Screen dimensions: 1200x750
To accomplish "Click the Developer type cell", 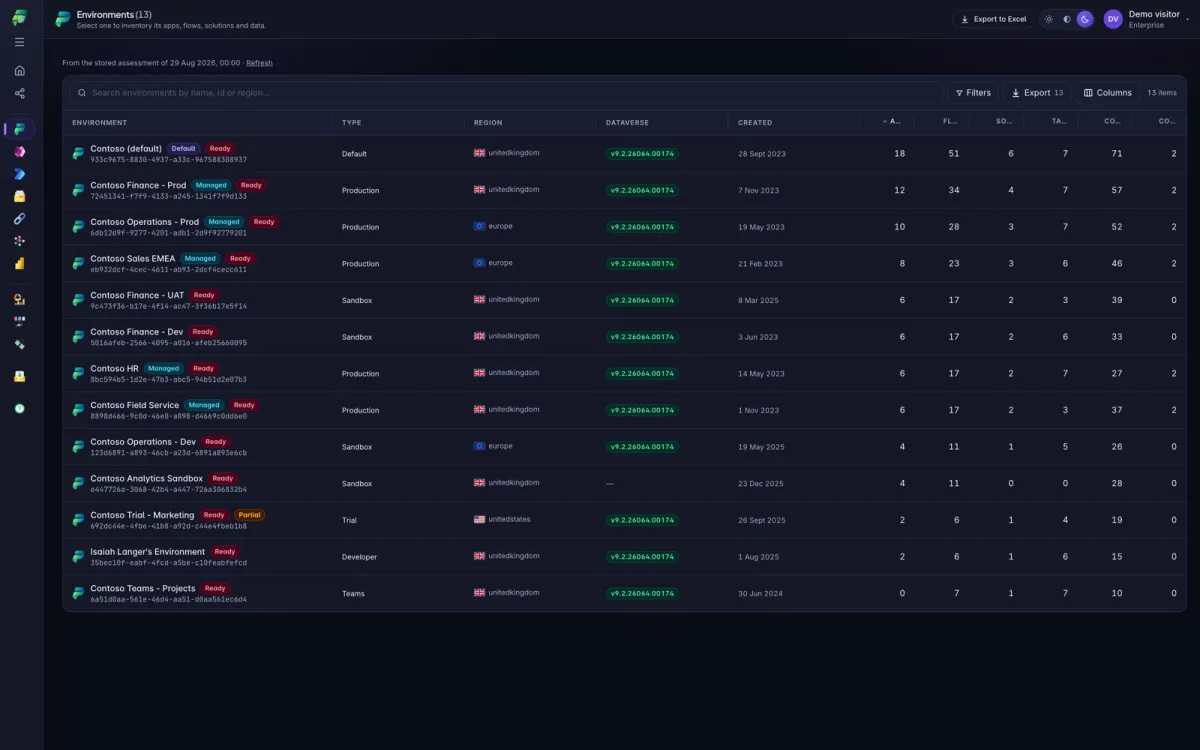I will 359,557.
